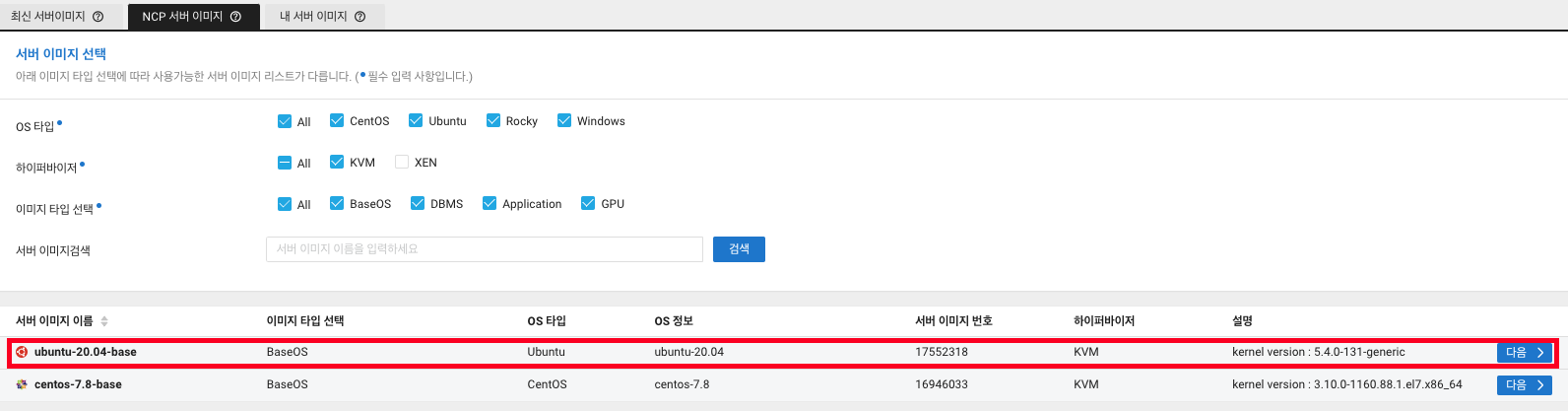The width and height of the screenshot is (1568, 411).
Task: Click kernel version 5.4.0-131-generic description
Action: (1319, 352)
